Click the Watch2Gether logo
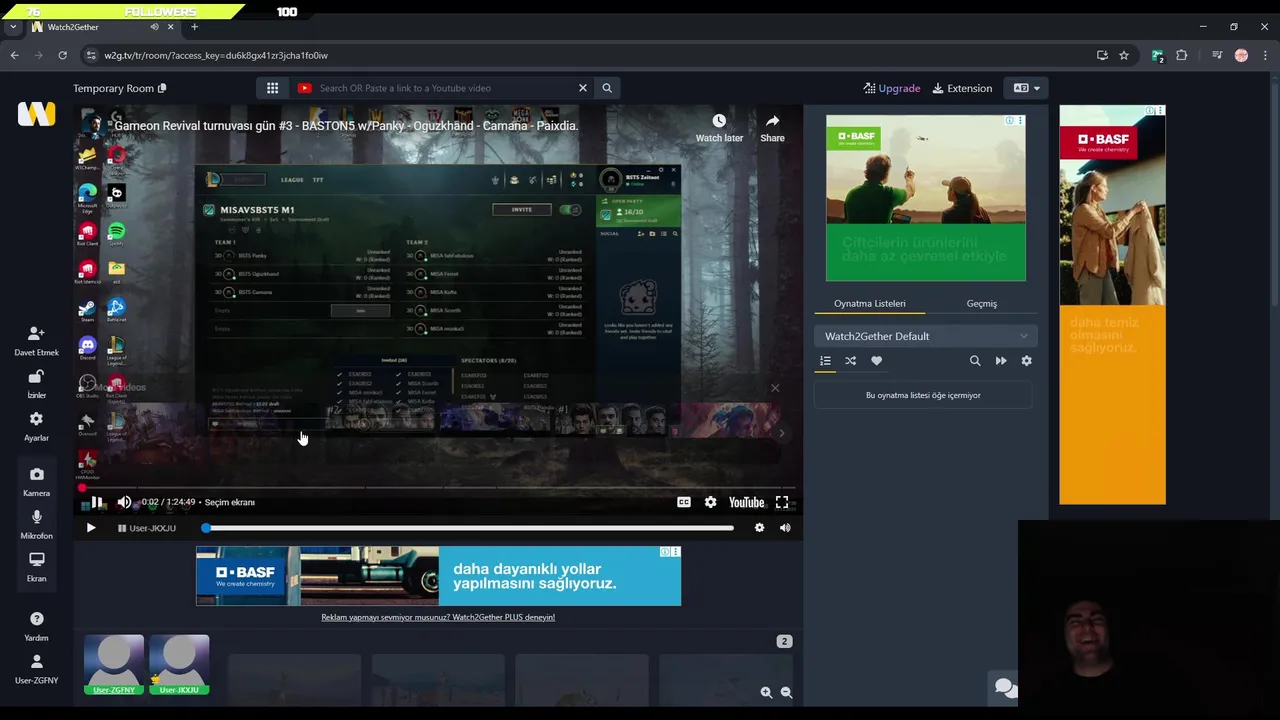Image resolution: width=1280 pixels, height=720 pixels. [36, 114]
